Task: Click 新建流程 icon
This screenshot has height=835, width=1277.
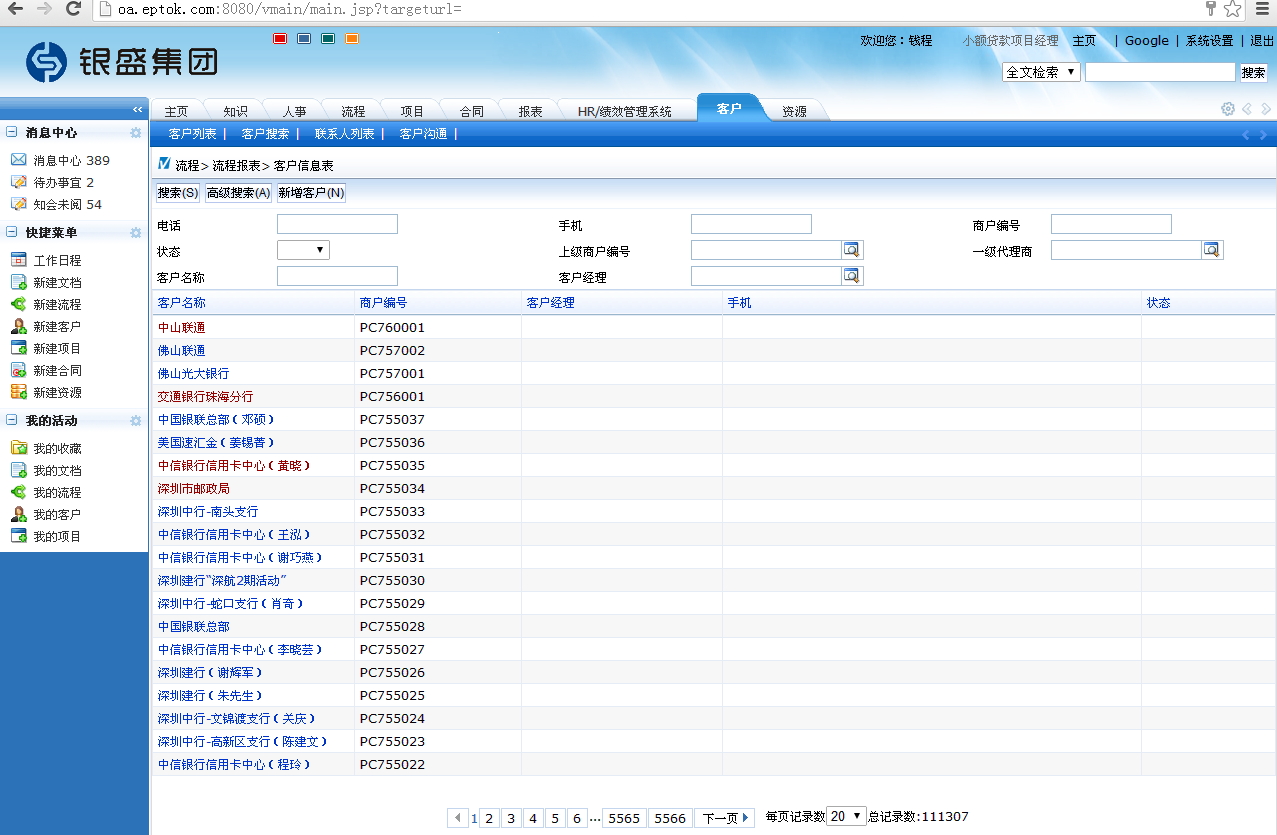Action: pos(18,304)
